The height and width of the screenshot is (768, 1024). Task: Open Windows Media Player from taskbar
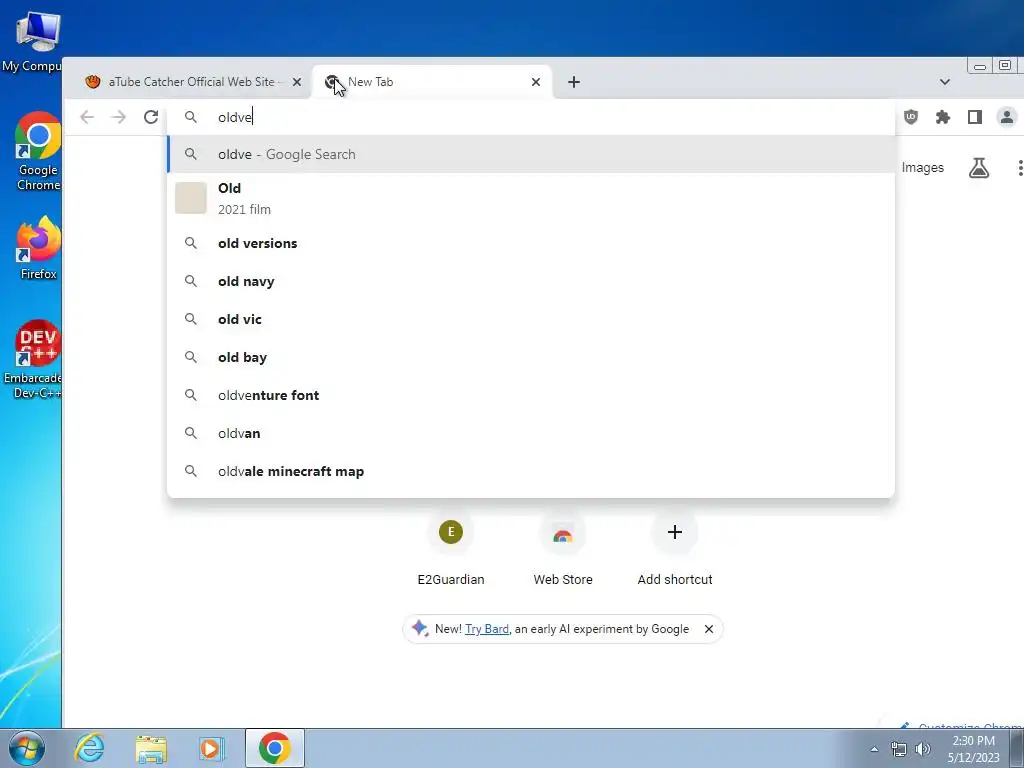coord(211,748)
